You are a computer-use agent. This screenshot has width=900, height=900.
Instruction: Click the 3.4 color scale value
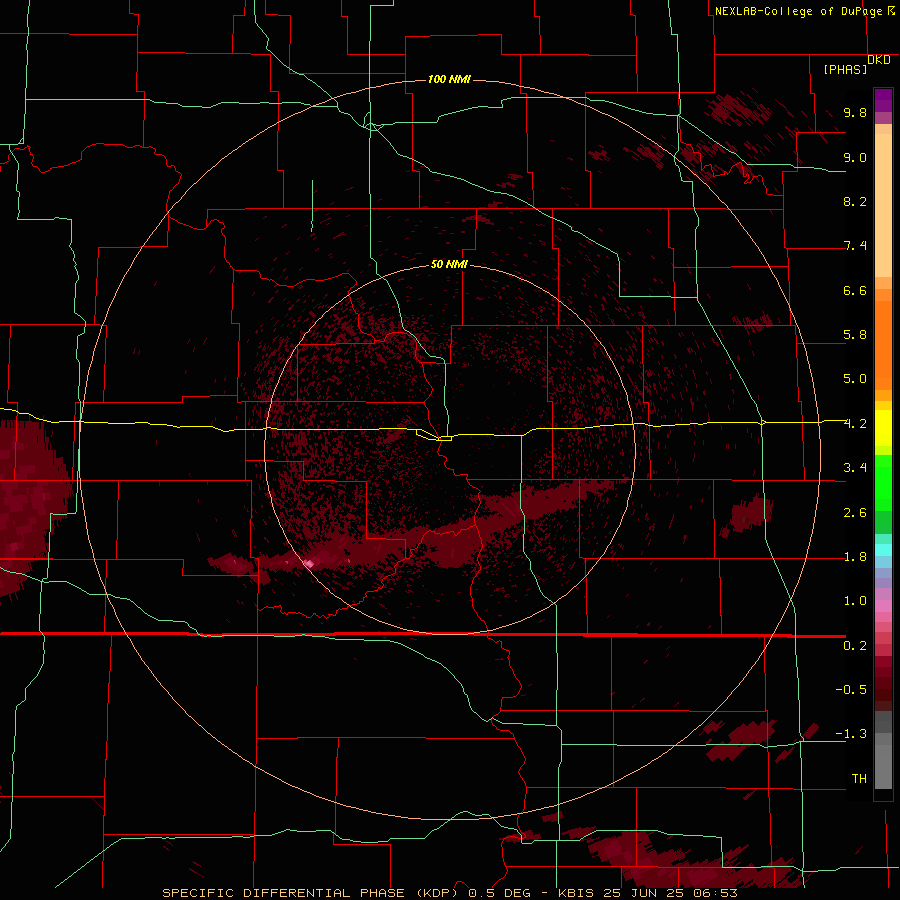[x=855, y=468]
